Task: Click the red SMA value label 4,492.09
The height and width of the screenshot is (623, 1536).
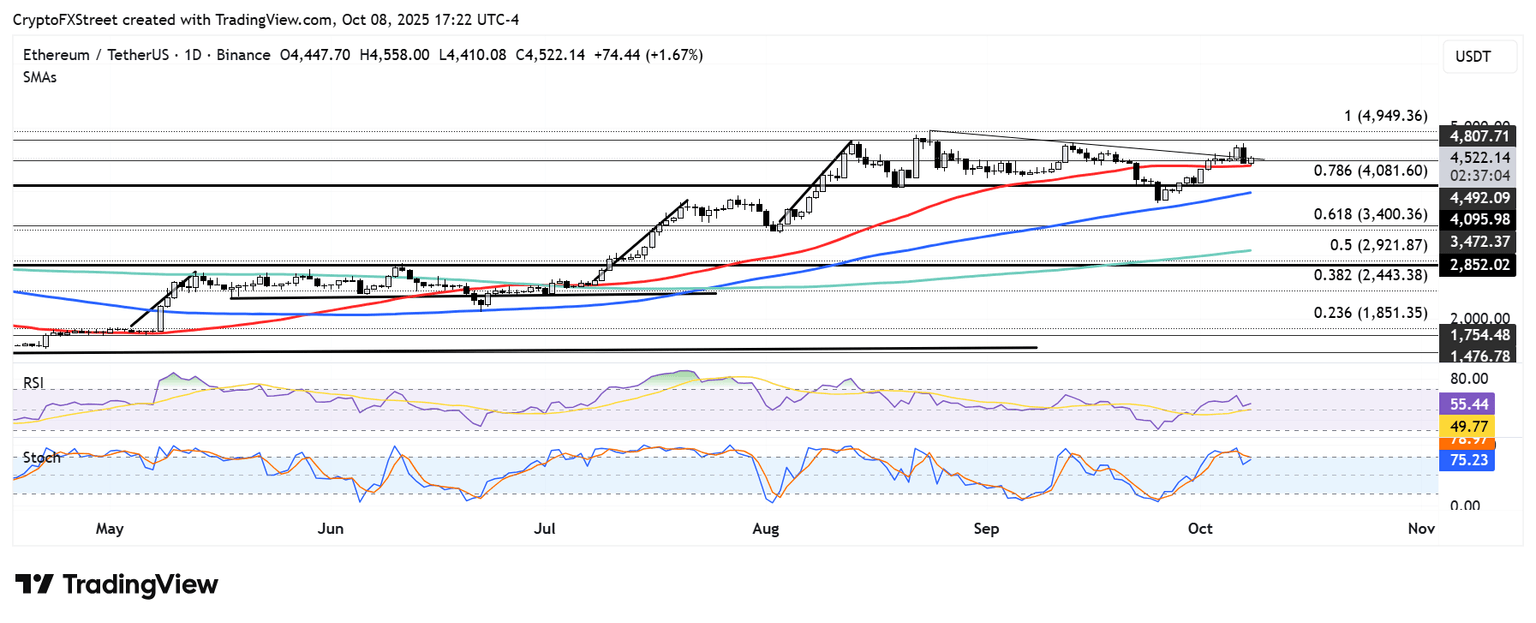Action: 1476,197
